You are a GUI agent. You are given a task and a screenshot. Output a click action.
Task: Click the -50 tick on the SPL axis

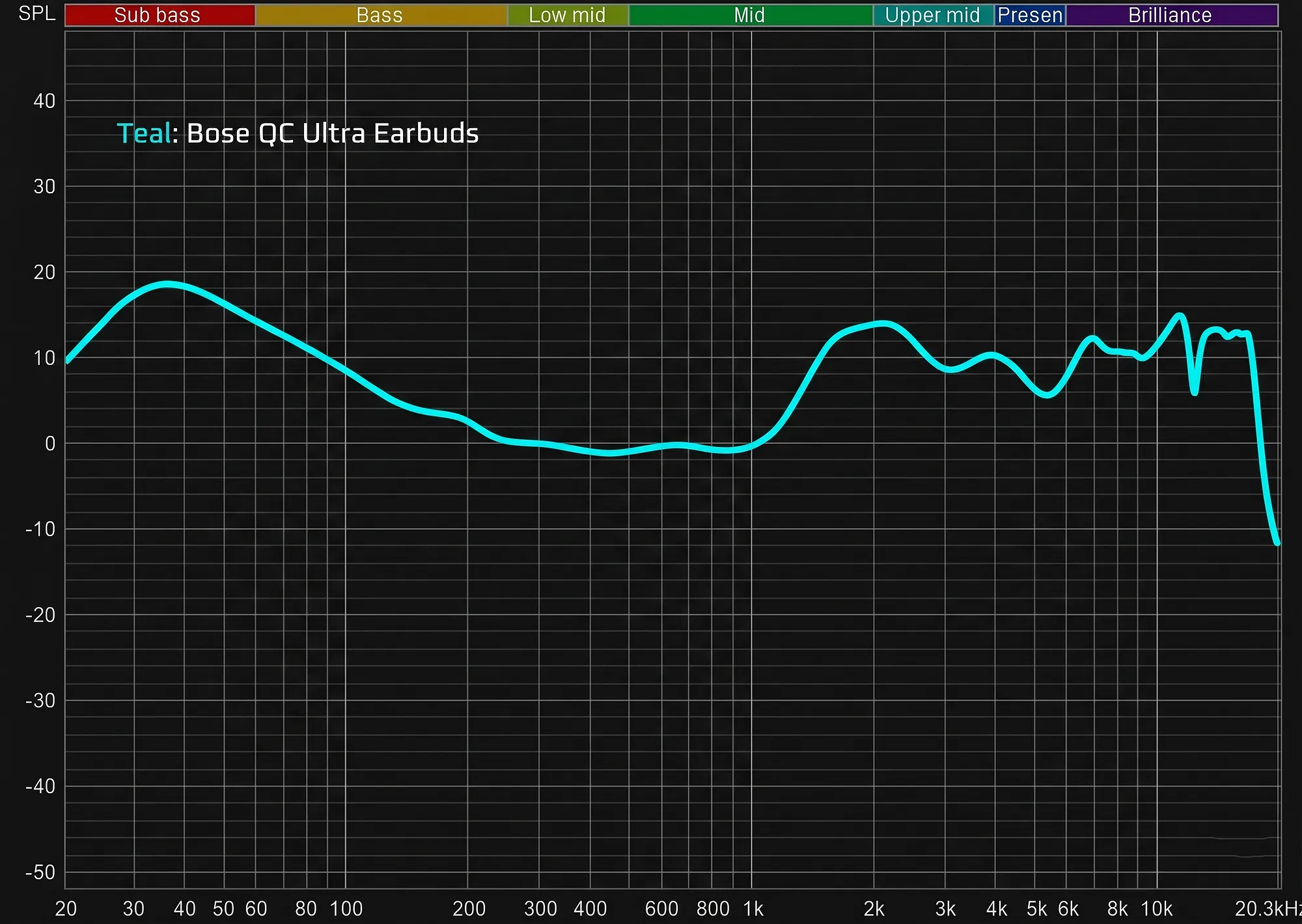[x=40, y=872]
